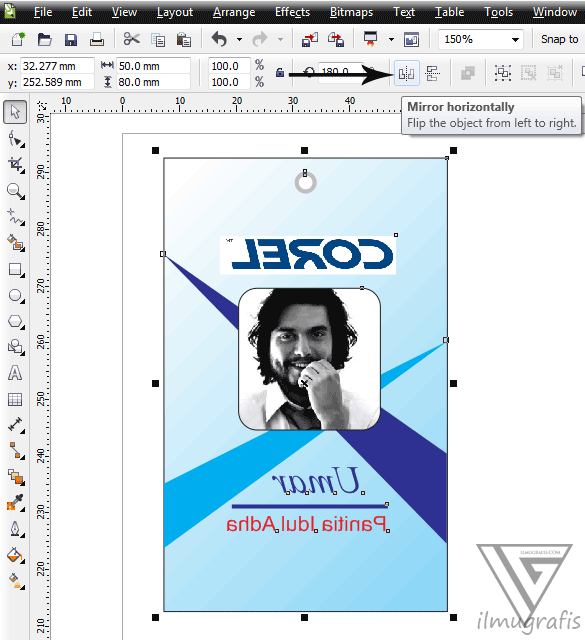
Task: Select the Outline pen tool
Action: (x=16, y=529)
